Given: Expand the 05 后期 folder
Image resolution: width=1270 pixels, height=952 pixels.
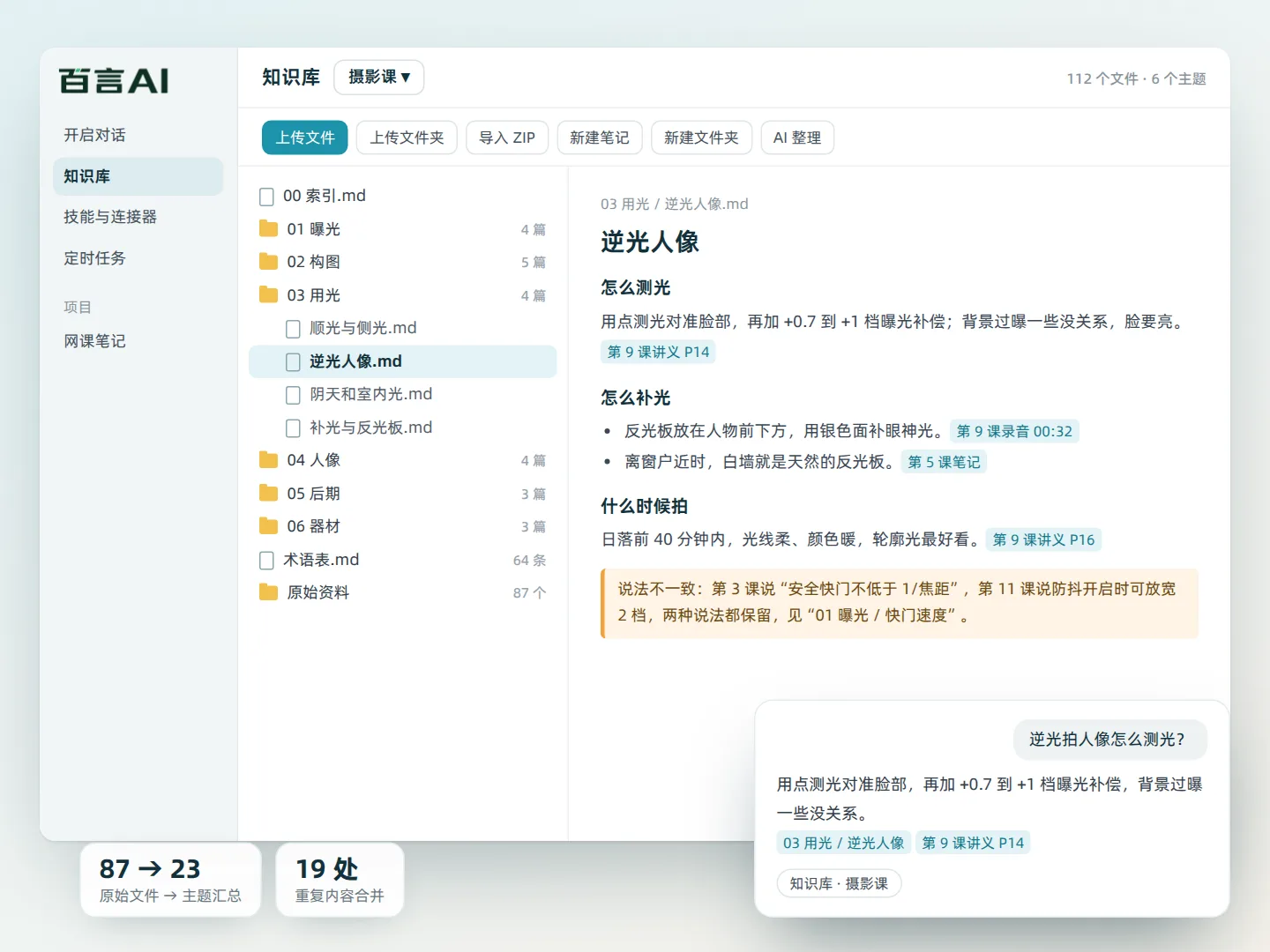Looking at the screenshot, I should coord(402,494).
